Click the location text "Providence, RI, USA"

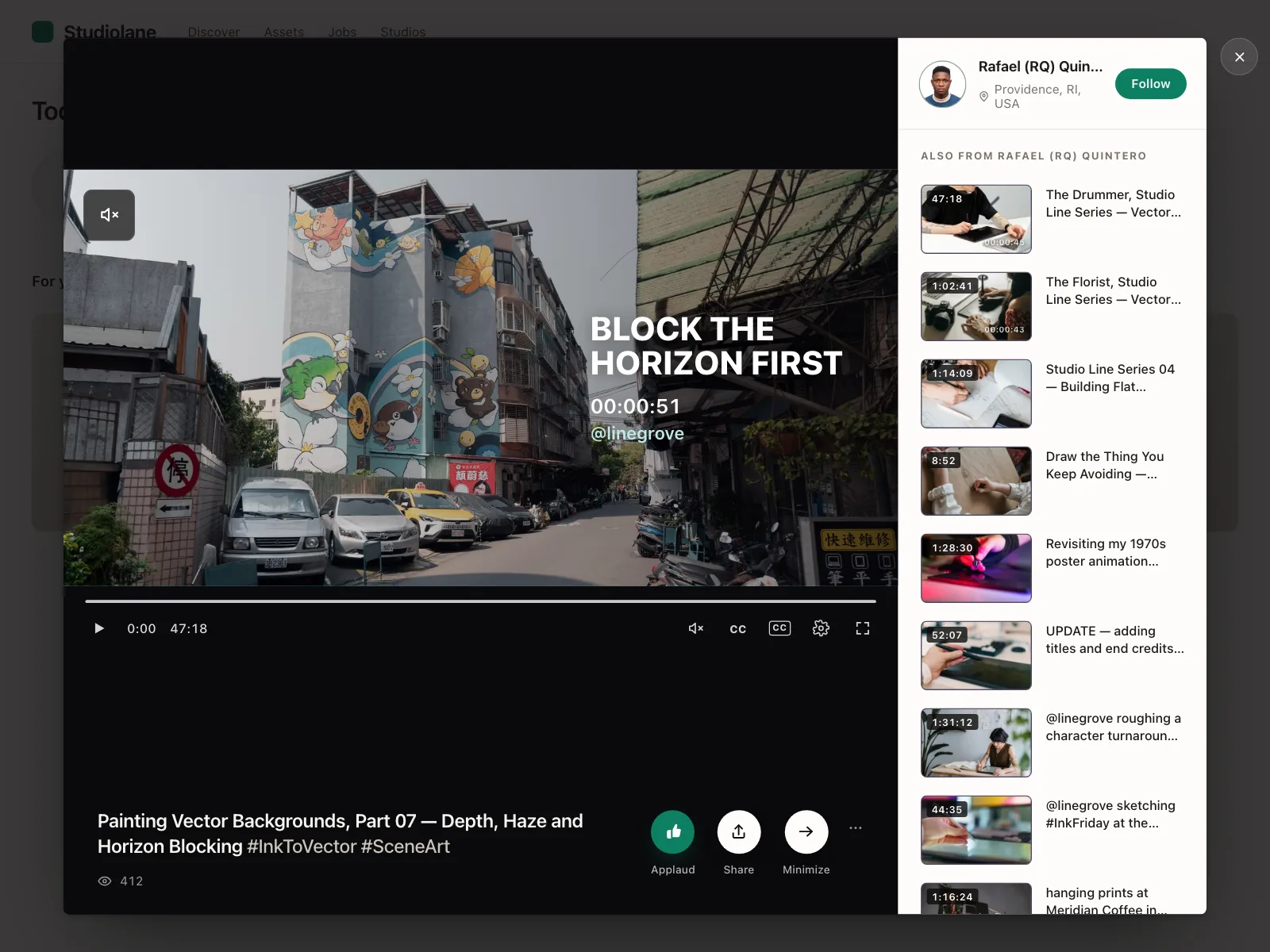coord(1037,96)
